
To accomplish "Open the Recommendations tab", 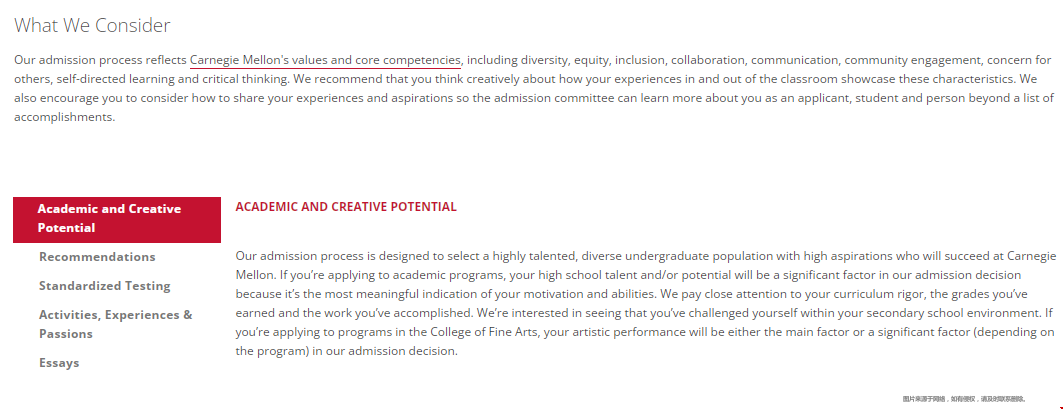I will click(97, 257).
